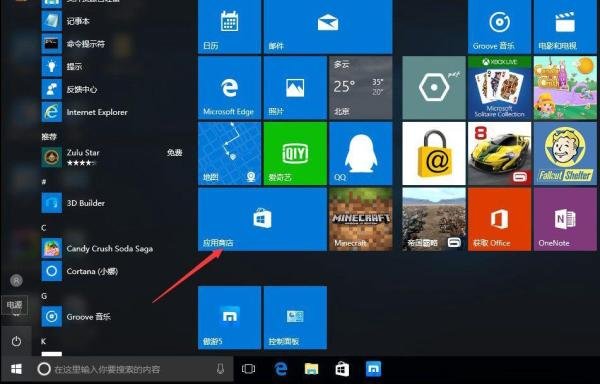Click the 获取 Office tile

point(499,219)
